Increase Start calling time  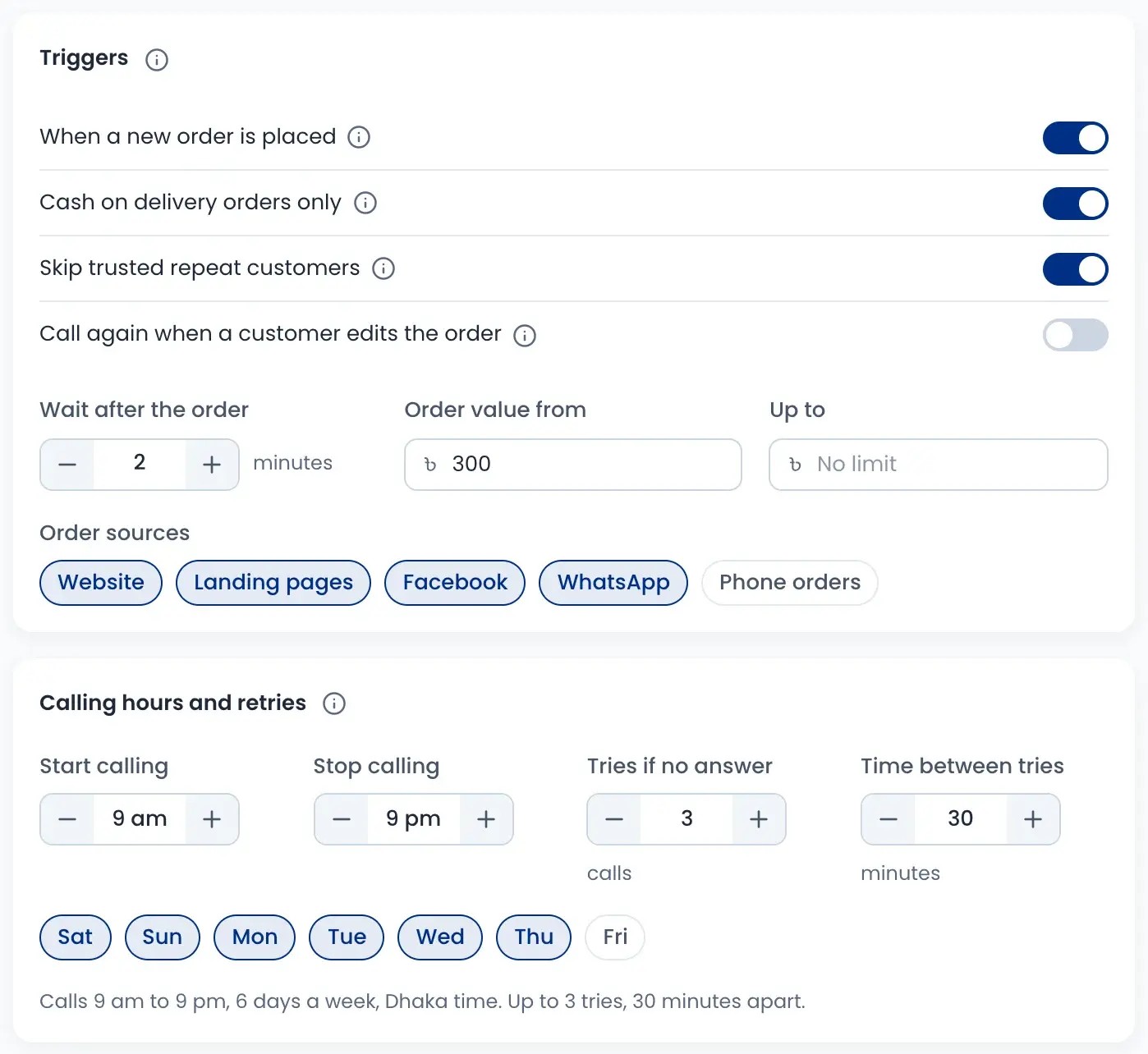click(x=212, y=819)
